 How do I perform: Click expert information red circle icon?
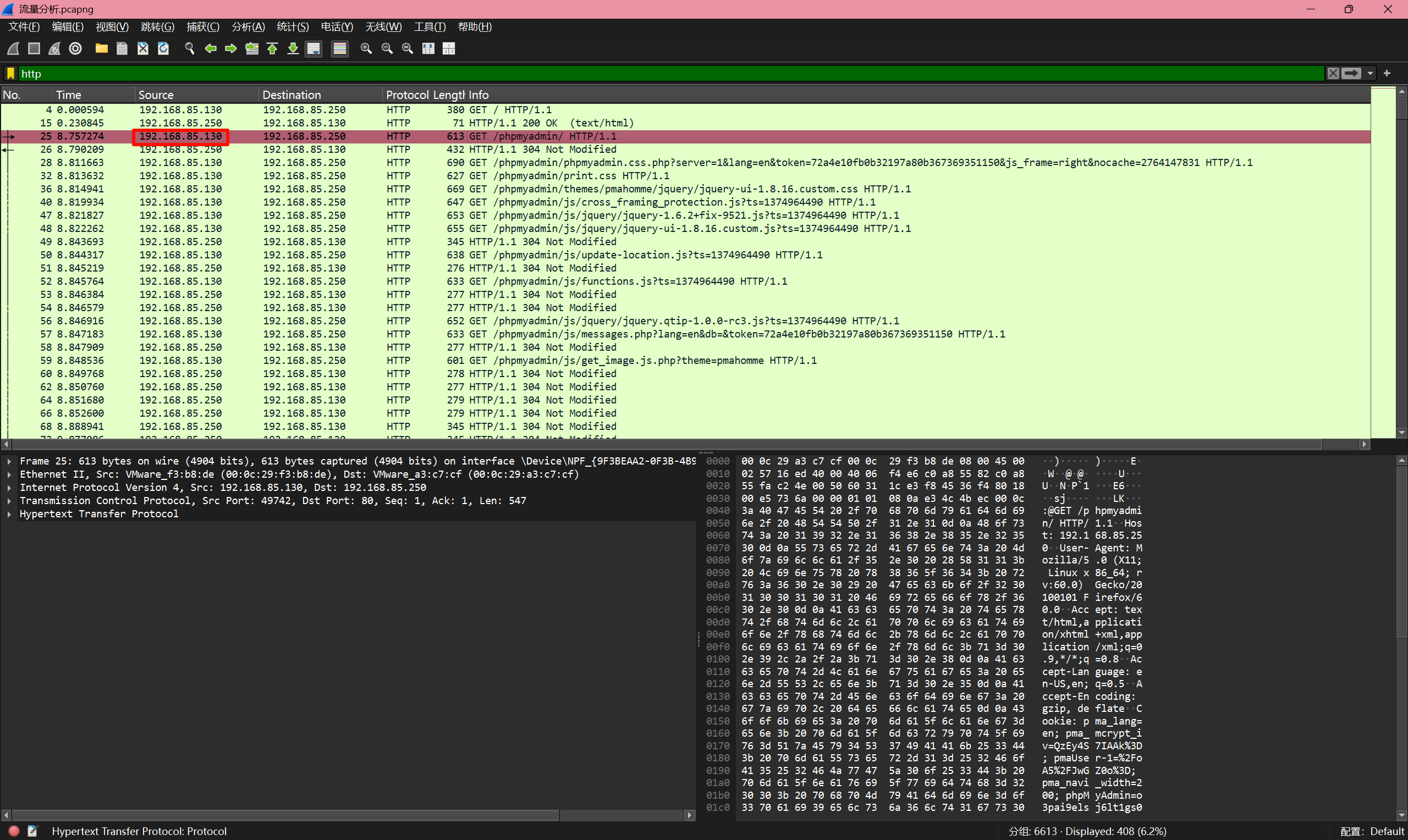pos(14,831)
